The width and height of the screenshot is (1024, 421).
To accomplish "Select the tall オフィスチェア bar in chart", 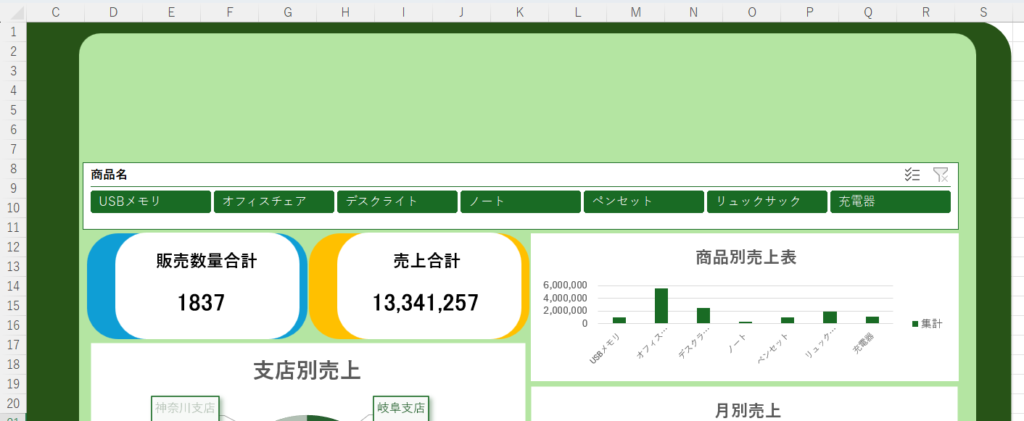I will tap(661, 305).
